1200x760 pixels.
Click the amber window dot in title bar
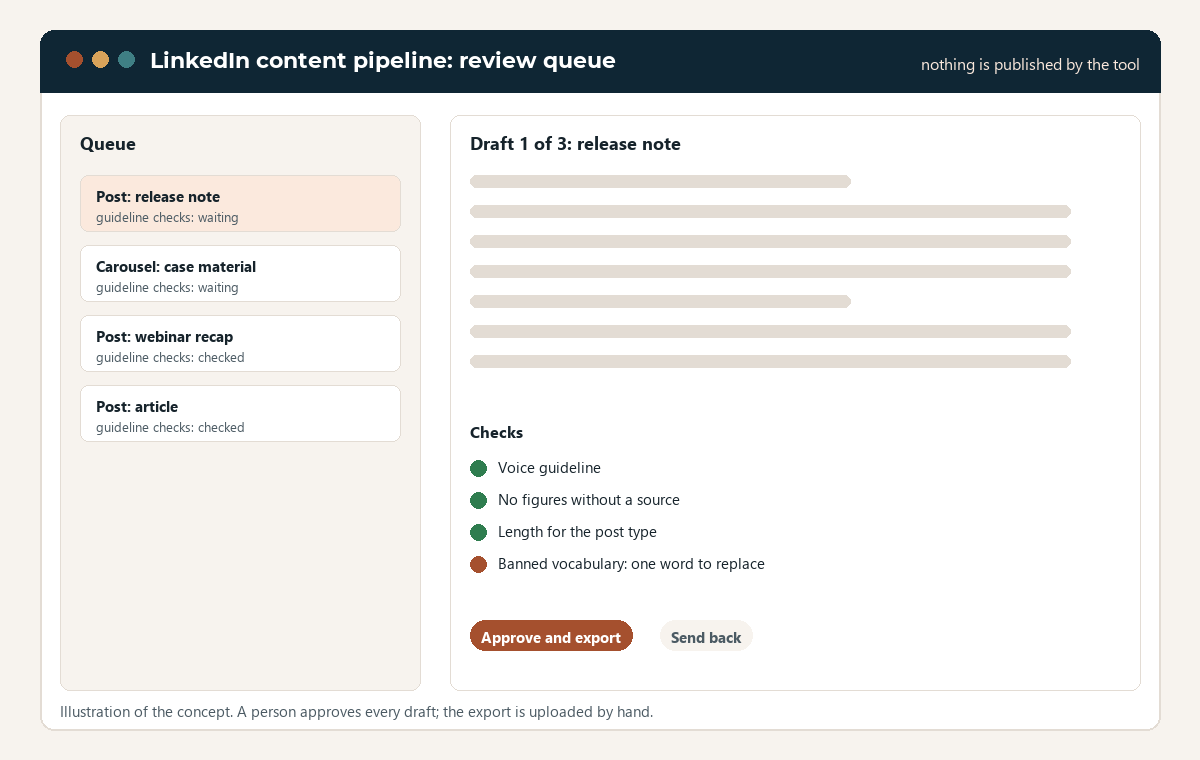(100, 60)
